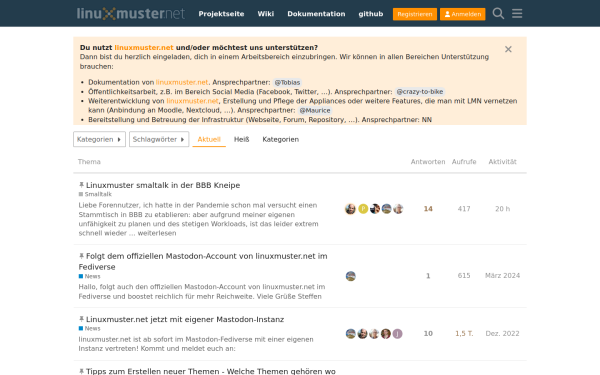Click third avatar in BBB Kneipe row
Screen dimensions: 600x375
coord(375,209)
